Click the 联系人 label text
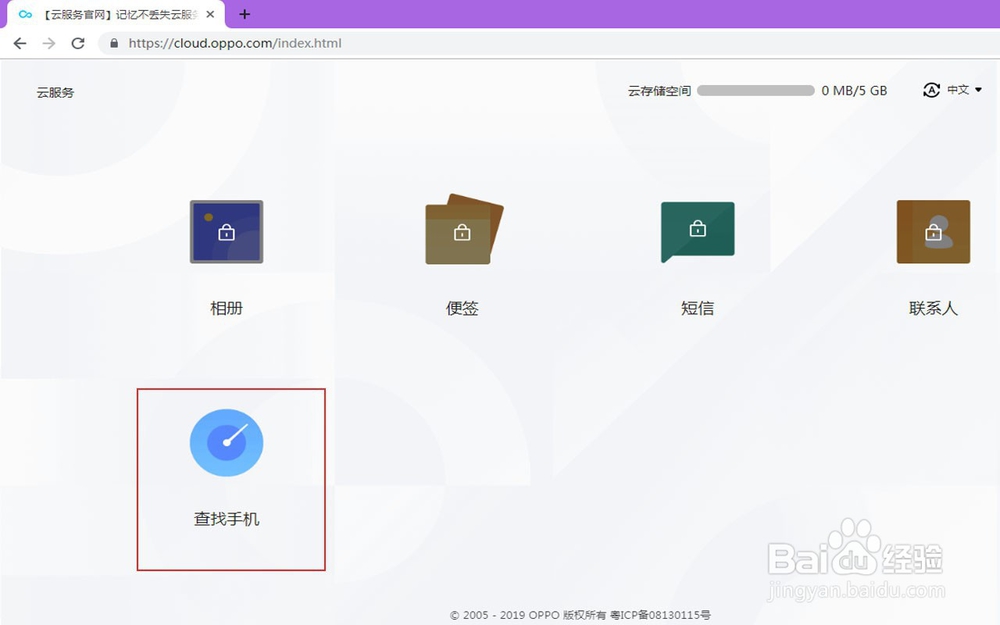 933,309
